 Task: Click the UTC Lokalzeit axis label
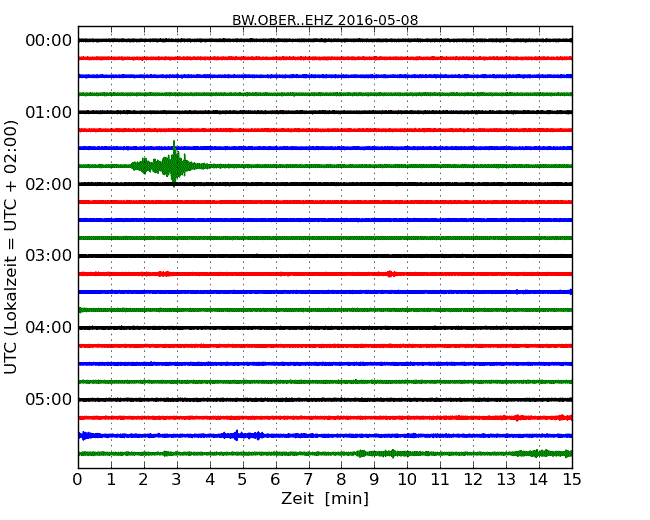coord(11,248)
